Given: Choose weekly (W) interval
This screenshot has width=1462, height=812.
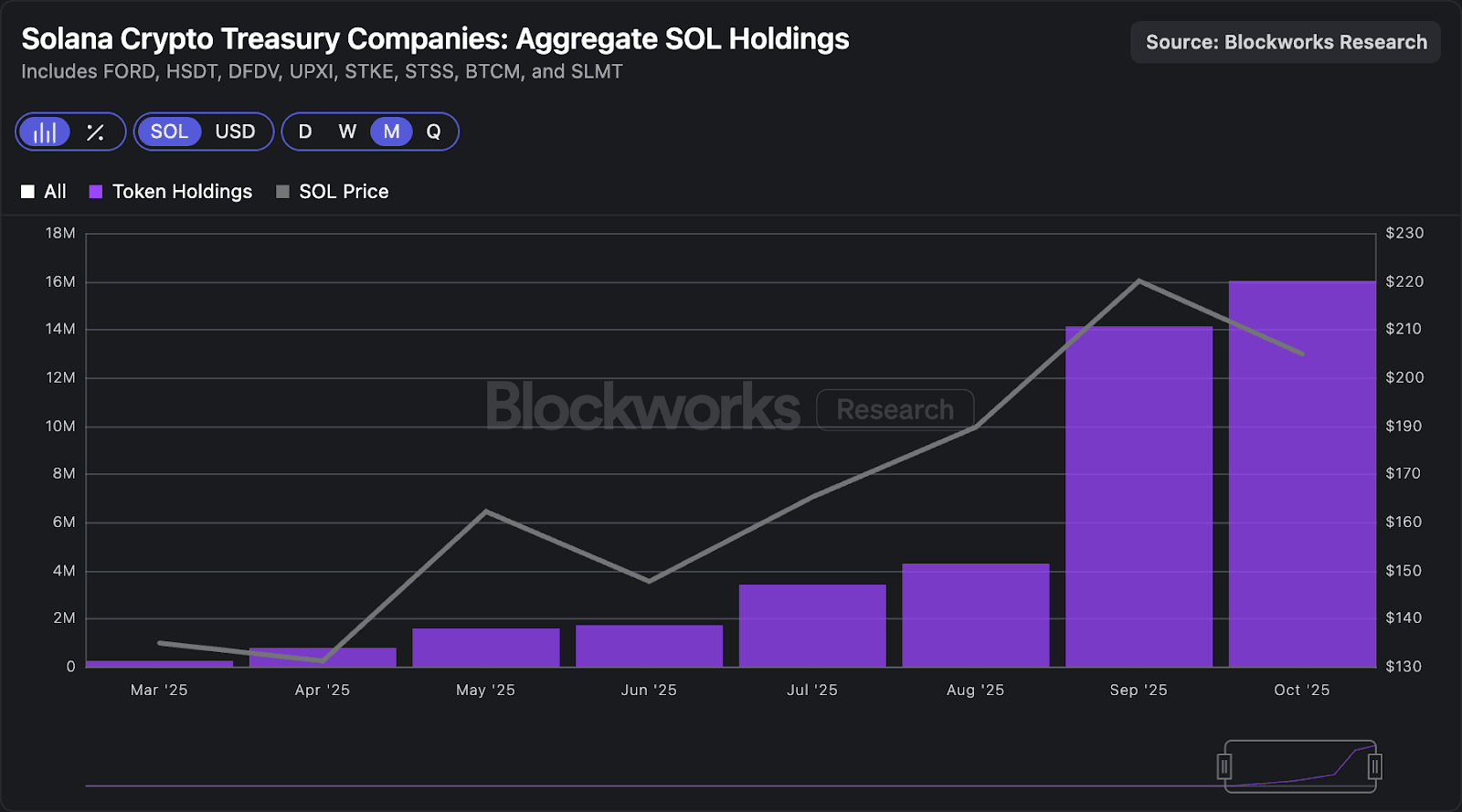Looking at the screenshot, I should [347, 132].
